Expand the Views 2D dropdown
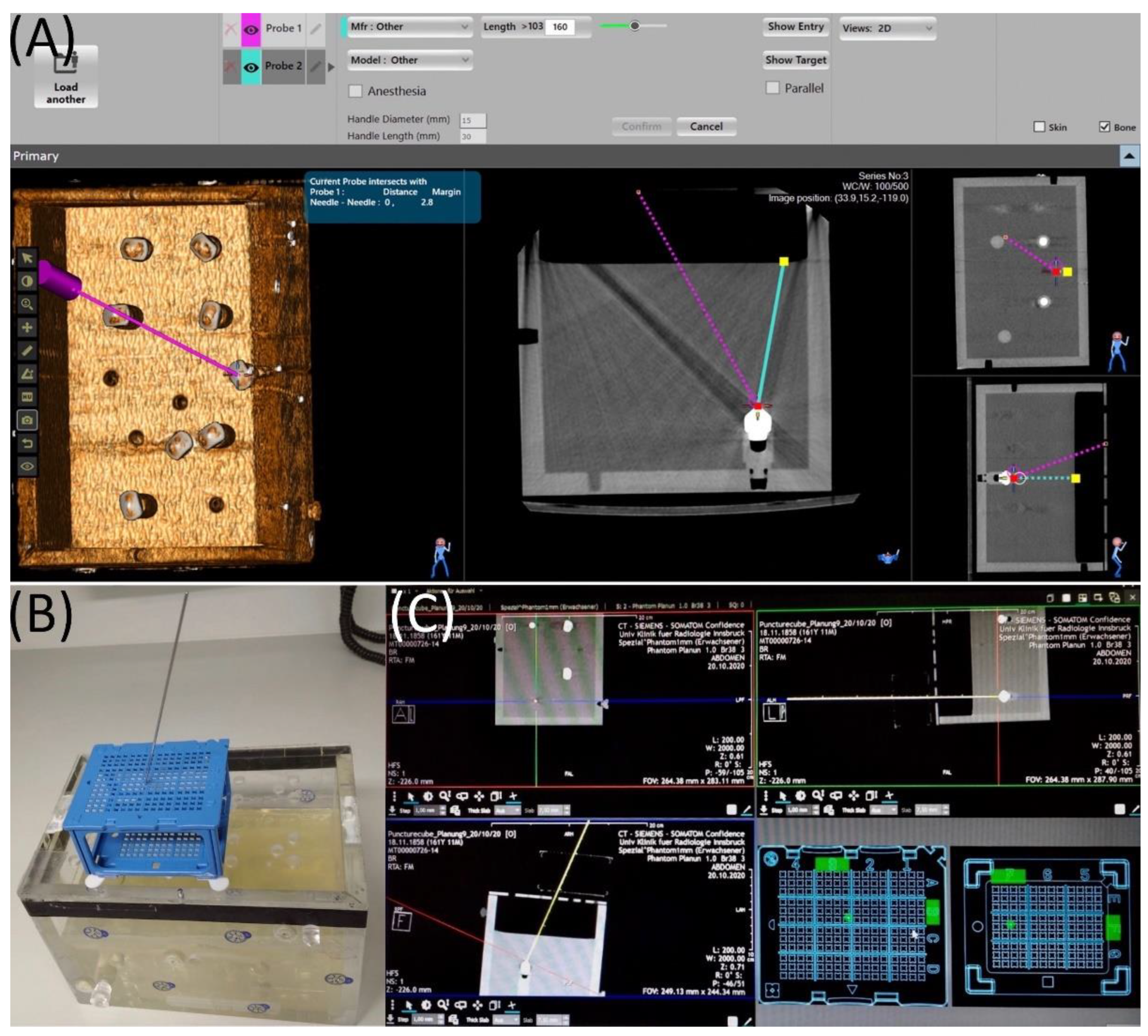1148x1036 pixels. tap(887, 28)
